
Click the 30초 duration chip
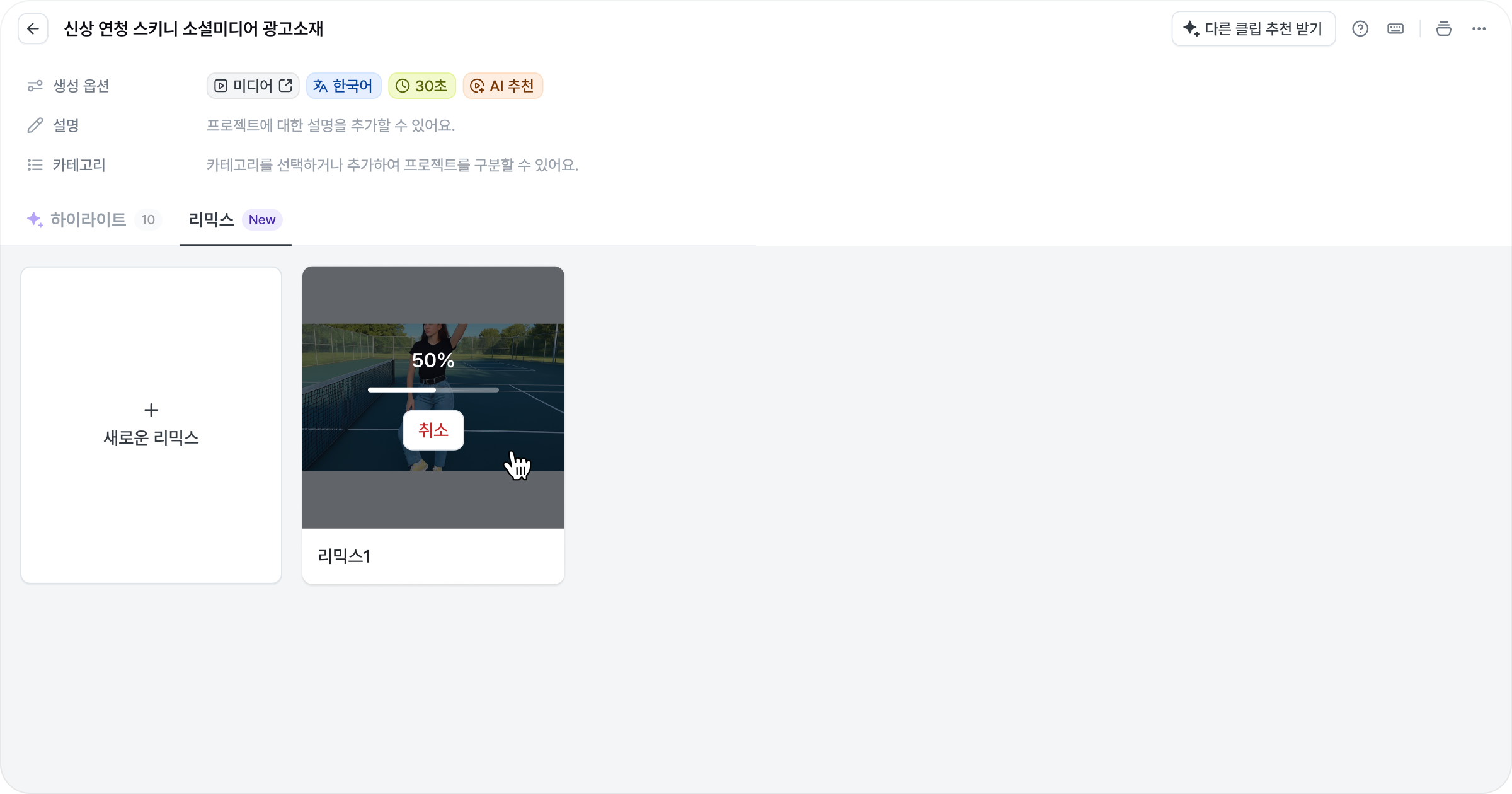[x=422, y=86]
